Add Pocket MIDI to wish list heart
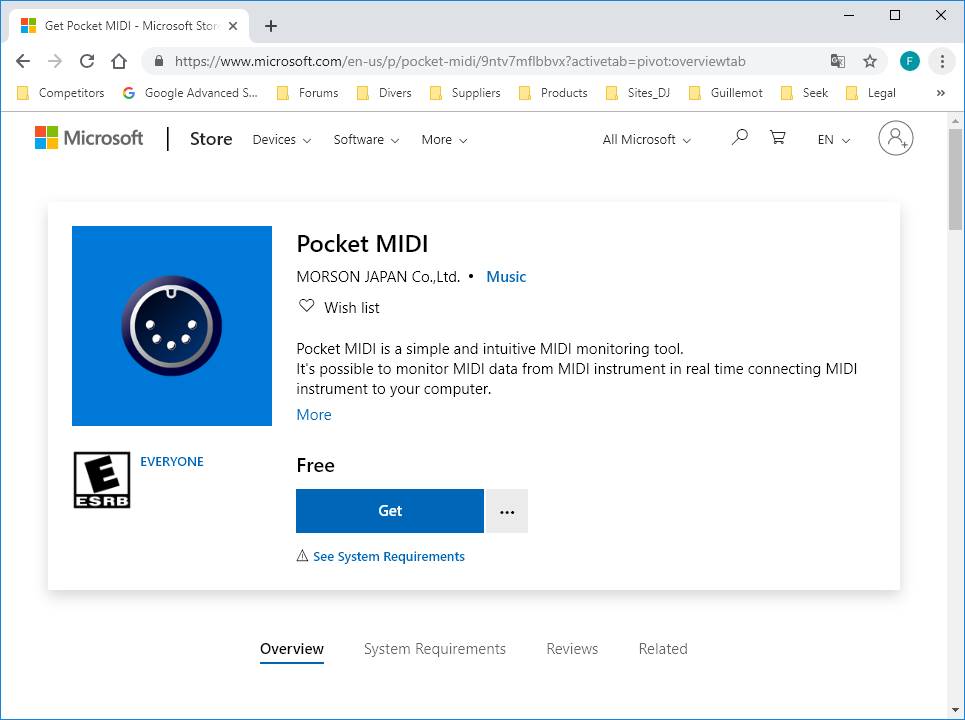Image resolution: width=965 pixels, height=720 pixels. (x=306, y=306)
